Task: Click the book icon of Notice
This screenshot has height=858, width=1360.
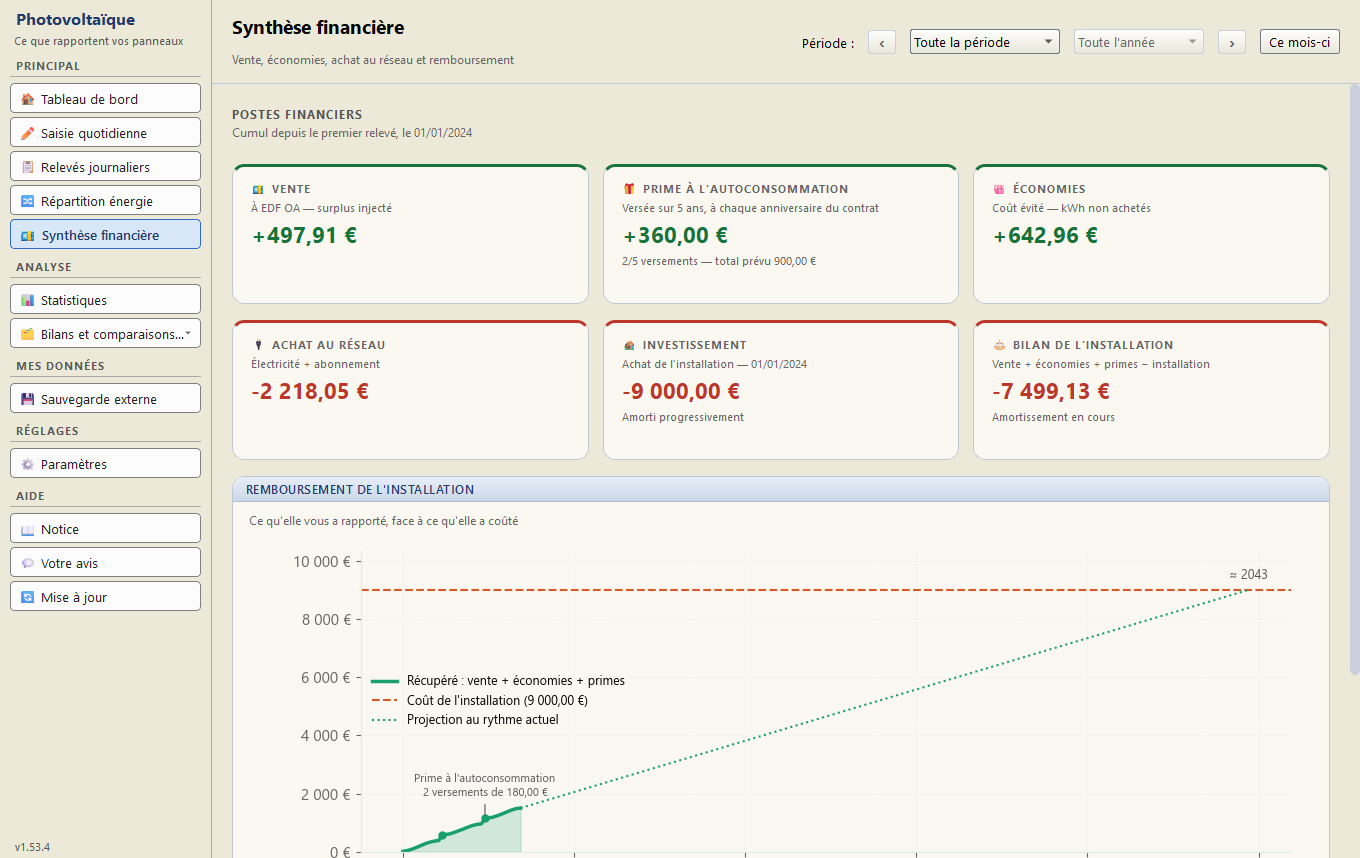Action: click(28, 529)
